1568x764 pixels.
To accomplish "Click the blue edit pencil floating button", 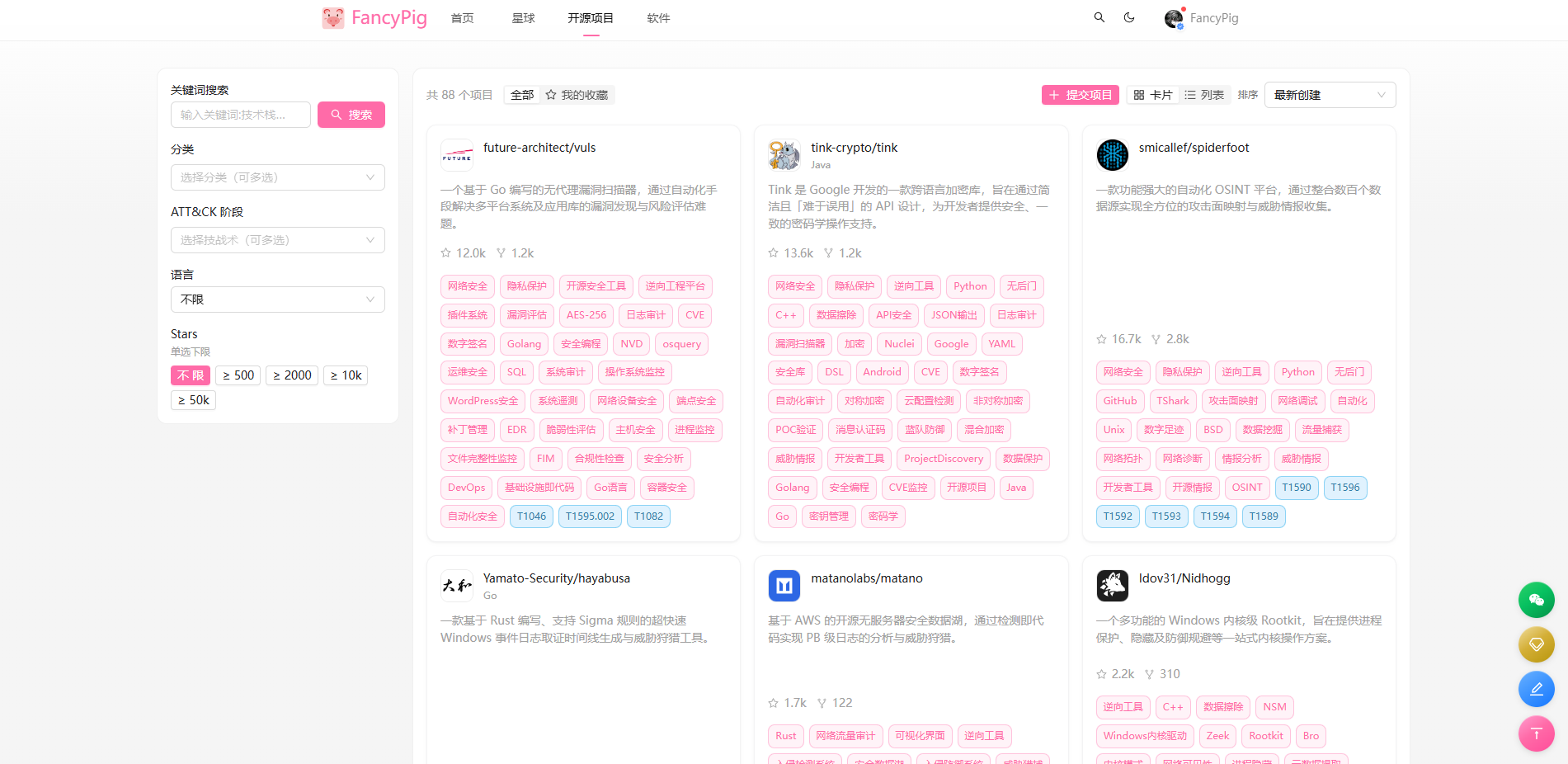I will (x=1537, y=689).
